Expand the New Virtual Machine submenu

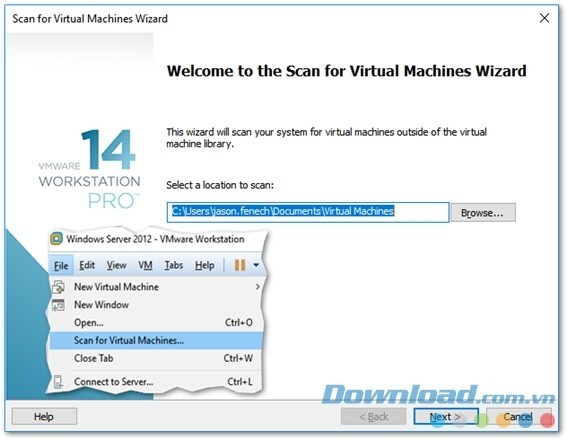pos(155,287)
